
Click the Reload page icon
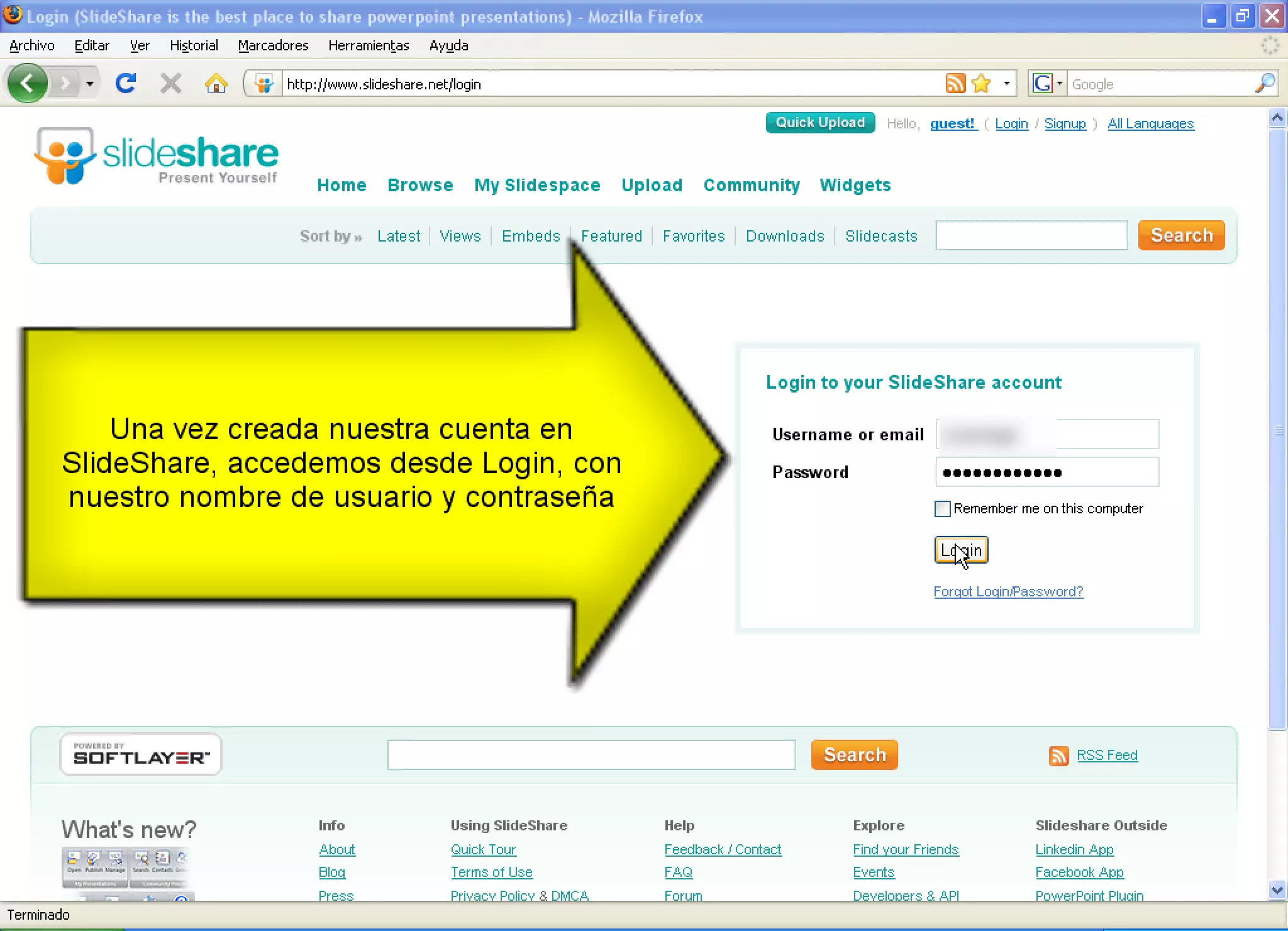coord(126,83)
